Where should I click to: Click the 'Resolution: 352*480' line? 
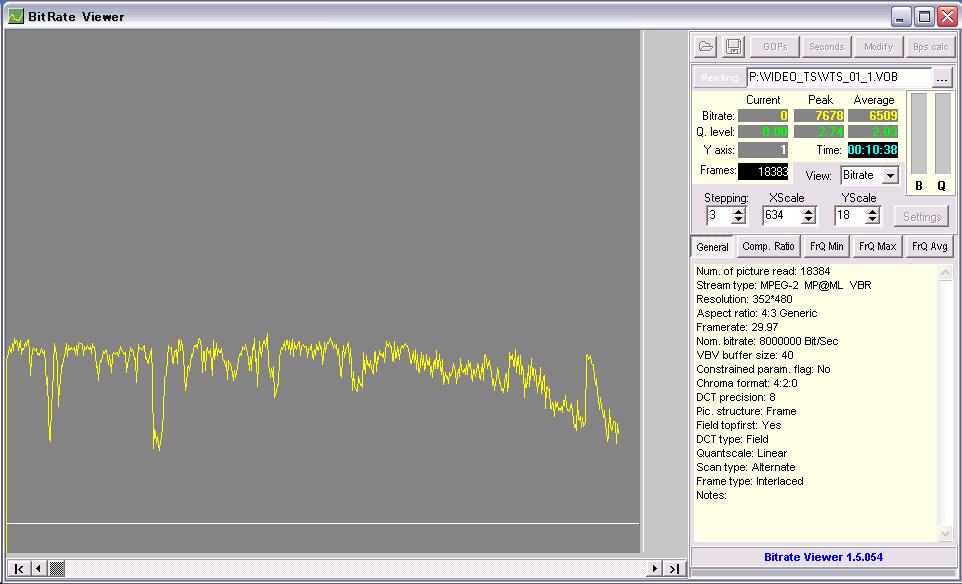tap(744, 299)
